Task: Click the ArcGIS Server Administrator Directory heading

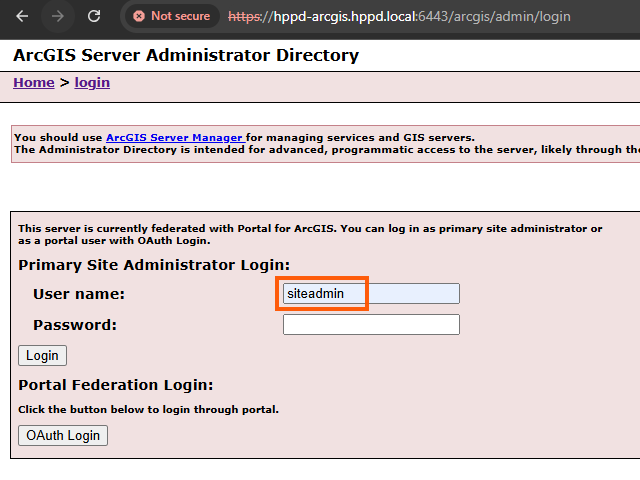Action: point(186,55)
